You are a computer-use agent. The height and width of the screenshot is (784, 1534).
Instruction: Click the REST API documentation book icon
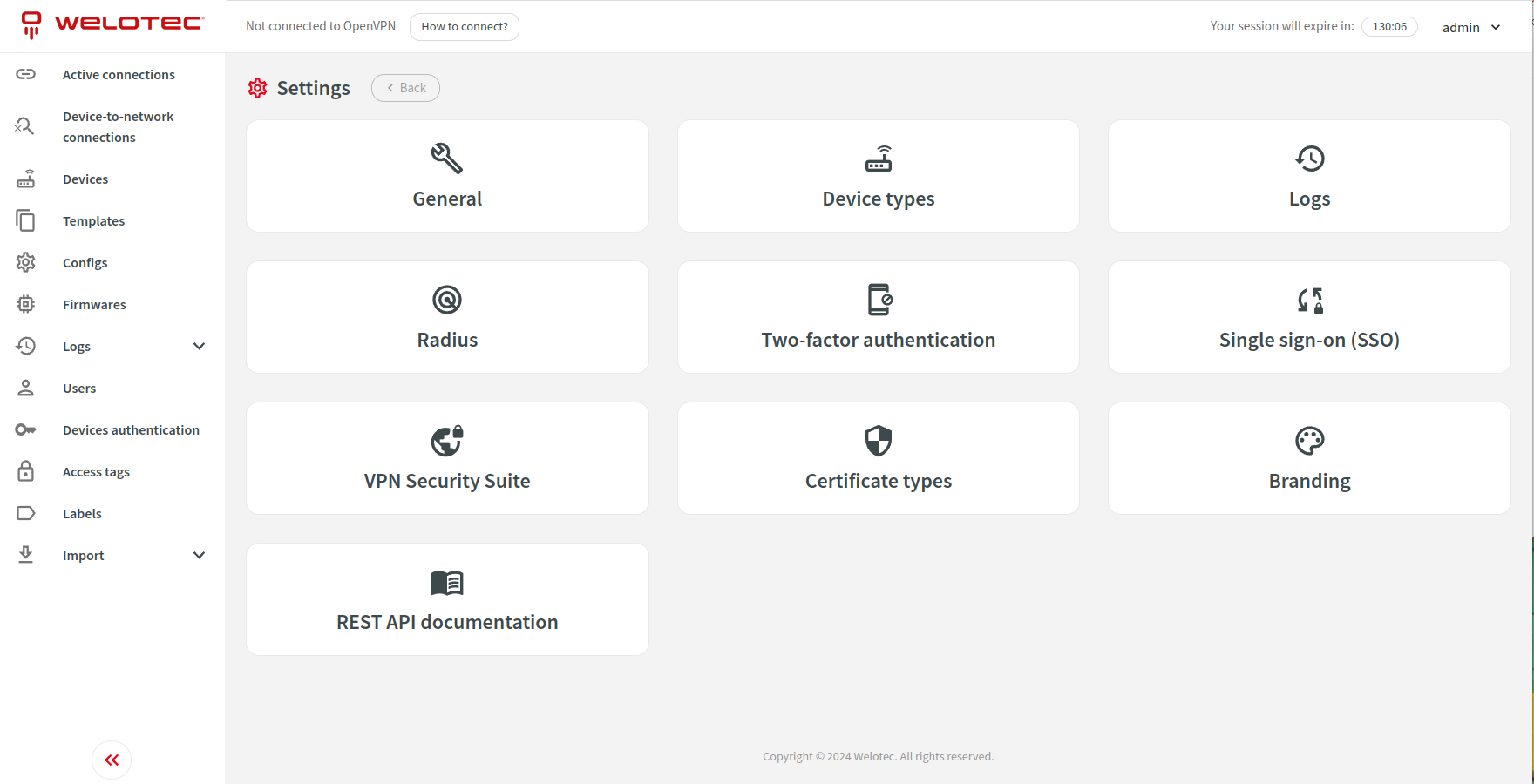pyautogui.click(x=447, y=583)
